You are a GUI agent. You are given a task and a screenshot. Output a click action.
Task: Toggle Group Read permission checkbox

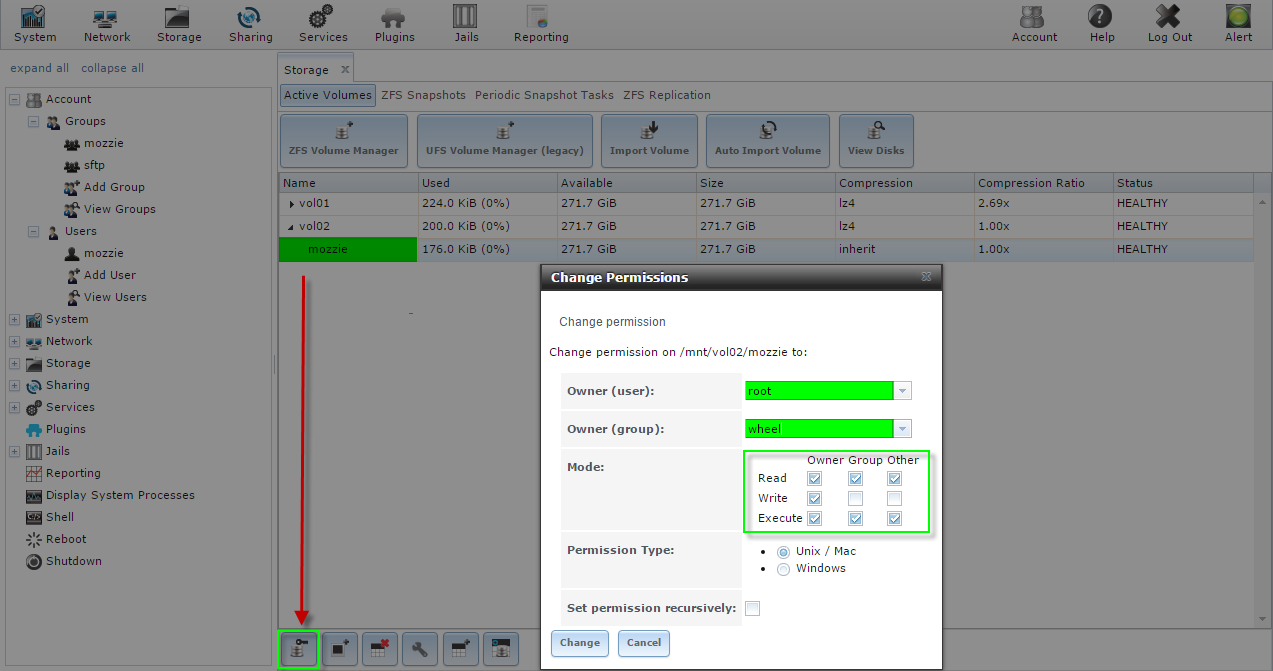coord(855,478)
